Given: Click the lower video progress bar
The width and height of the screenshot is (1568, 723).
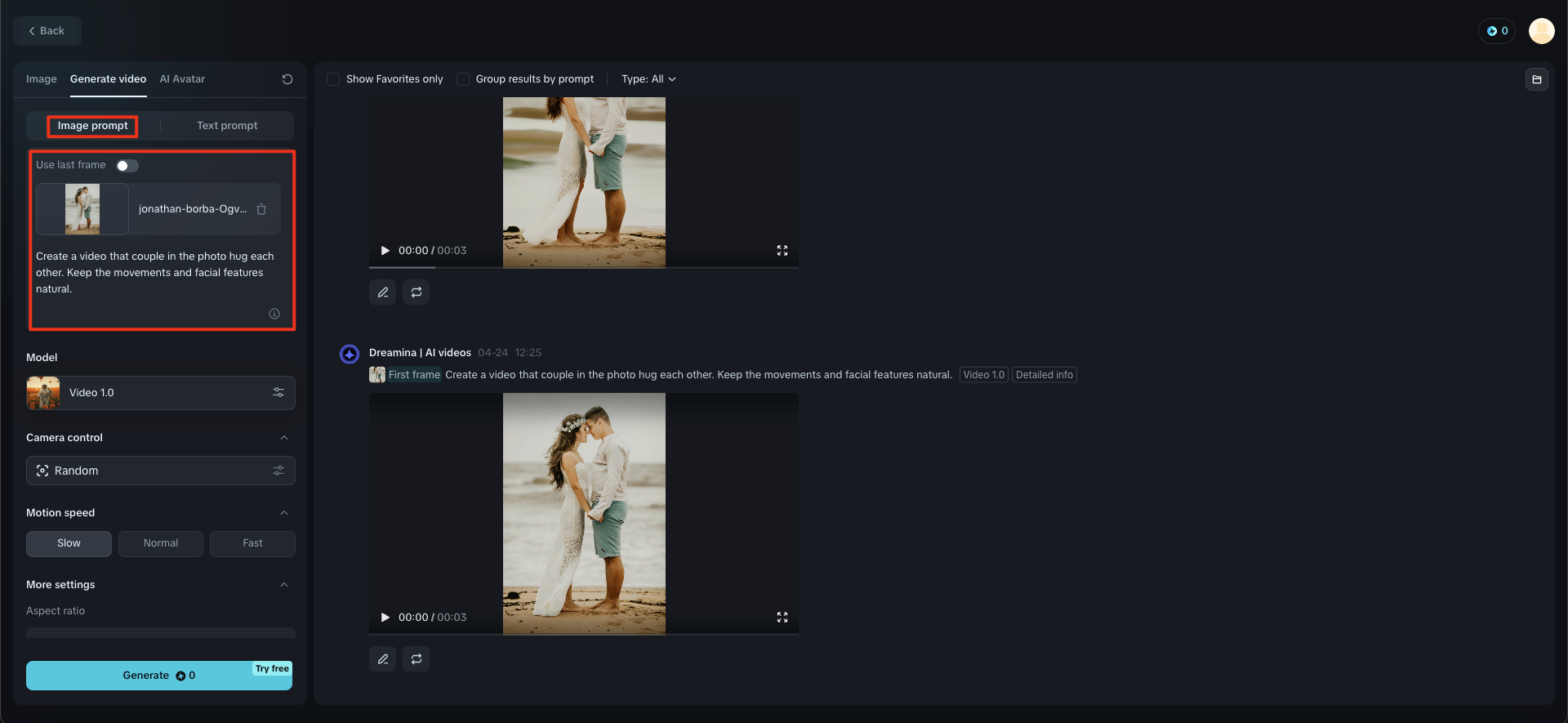Looking at the screenshot, I should (x=584, y=634).
